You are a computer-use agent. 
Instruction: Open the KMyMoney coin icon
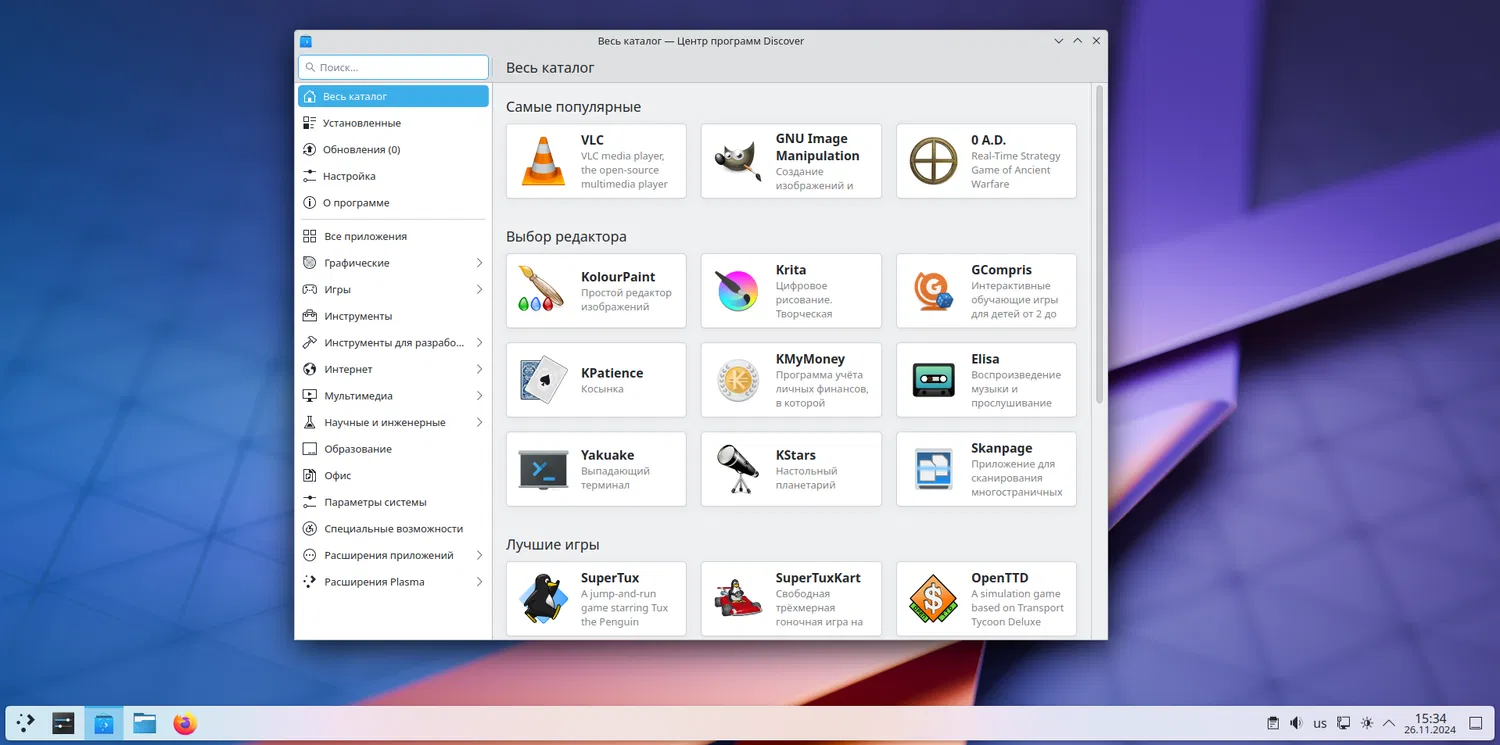click(739, 380)
